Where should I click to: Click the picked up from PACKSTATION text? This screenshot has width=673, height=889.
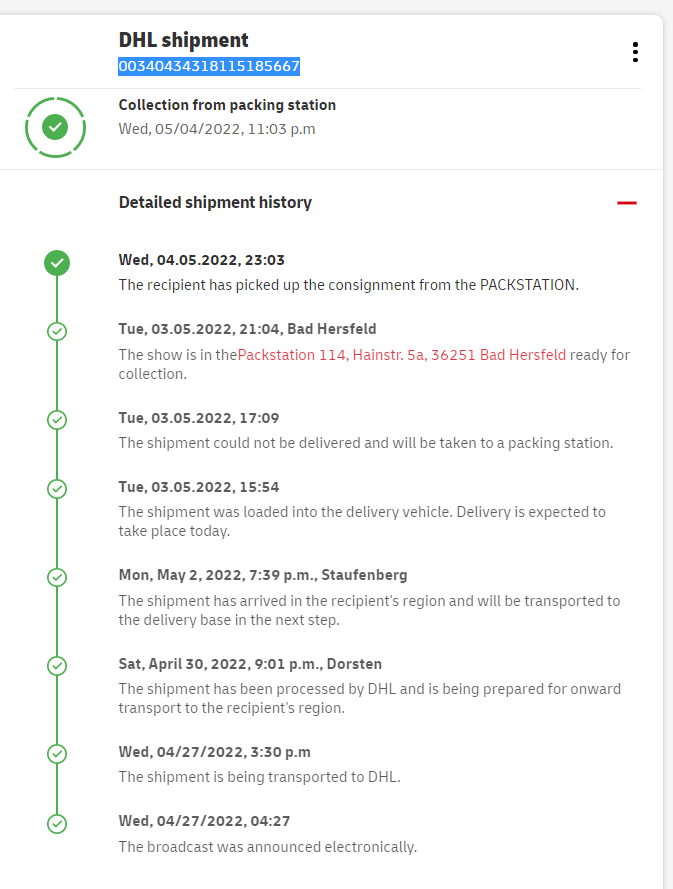tap(349, 285)
